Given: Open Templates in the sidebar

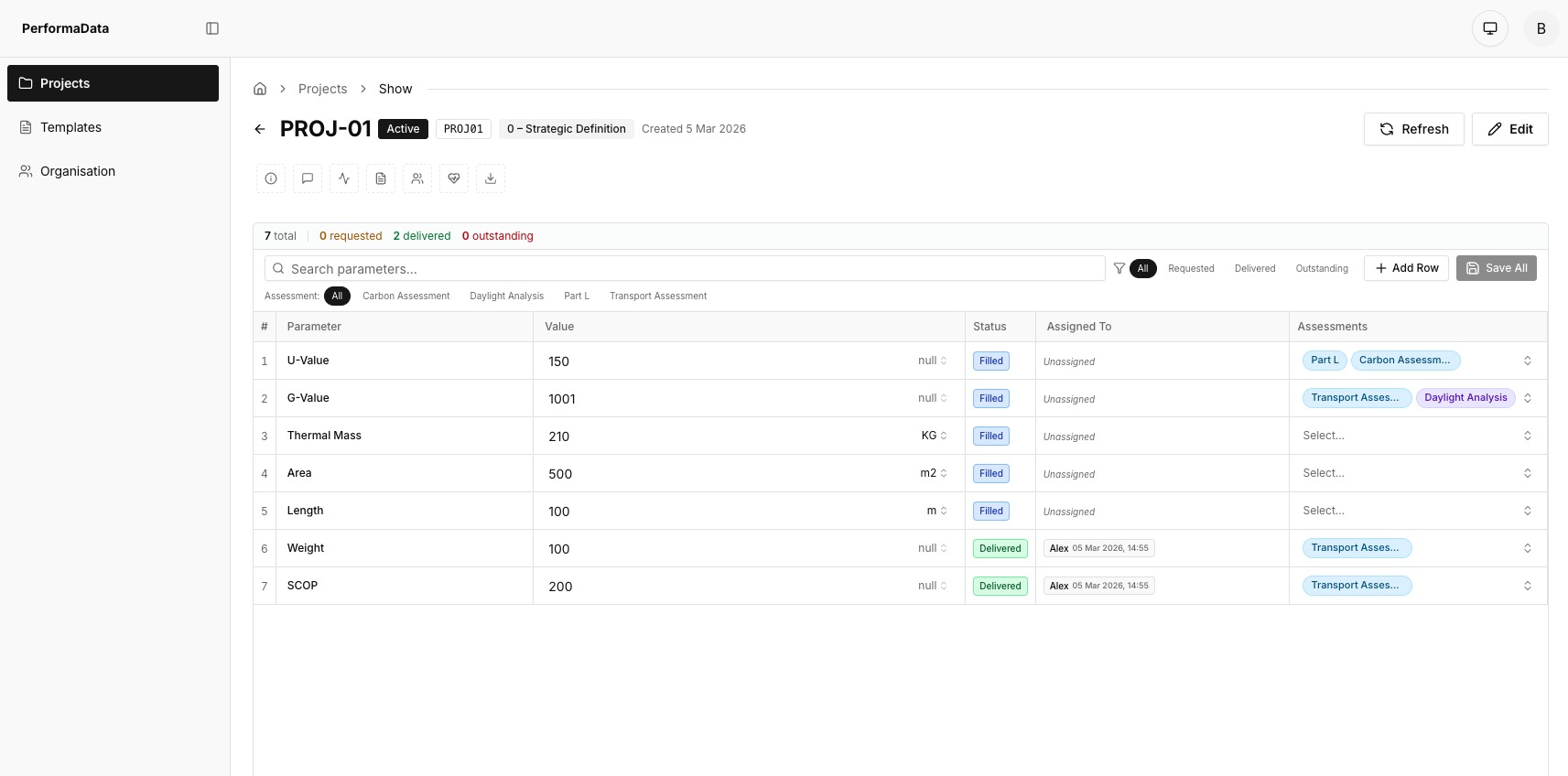Looking at the screenshot, I should (113, 127).
